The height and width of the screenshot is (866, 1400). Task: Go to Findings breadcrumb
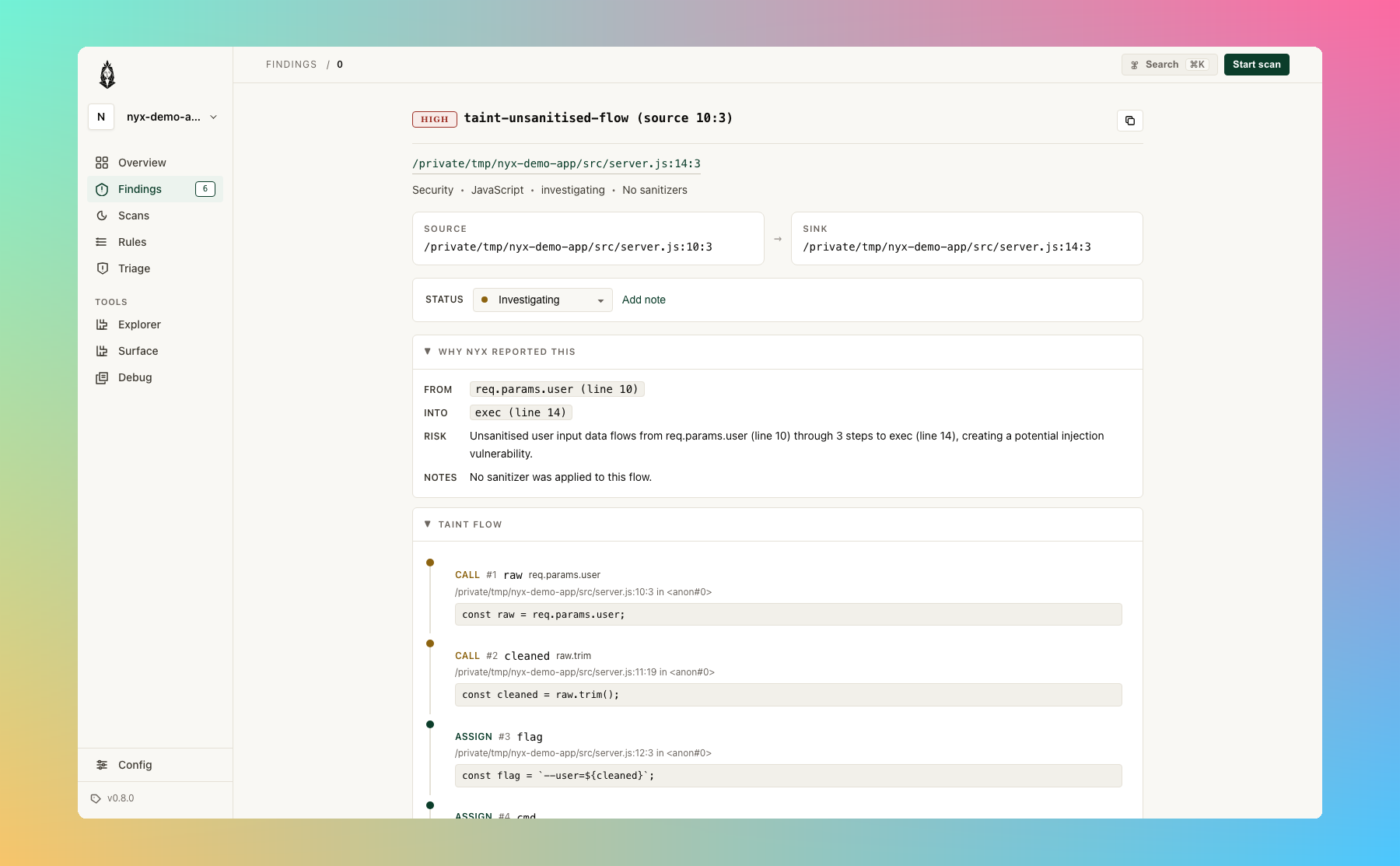[292, 65]
